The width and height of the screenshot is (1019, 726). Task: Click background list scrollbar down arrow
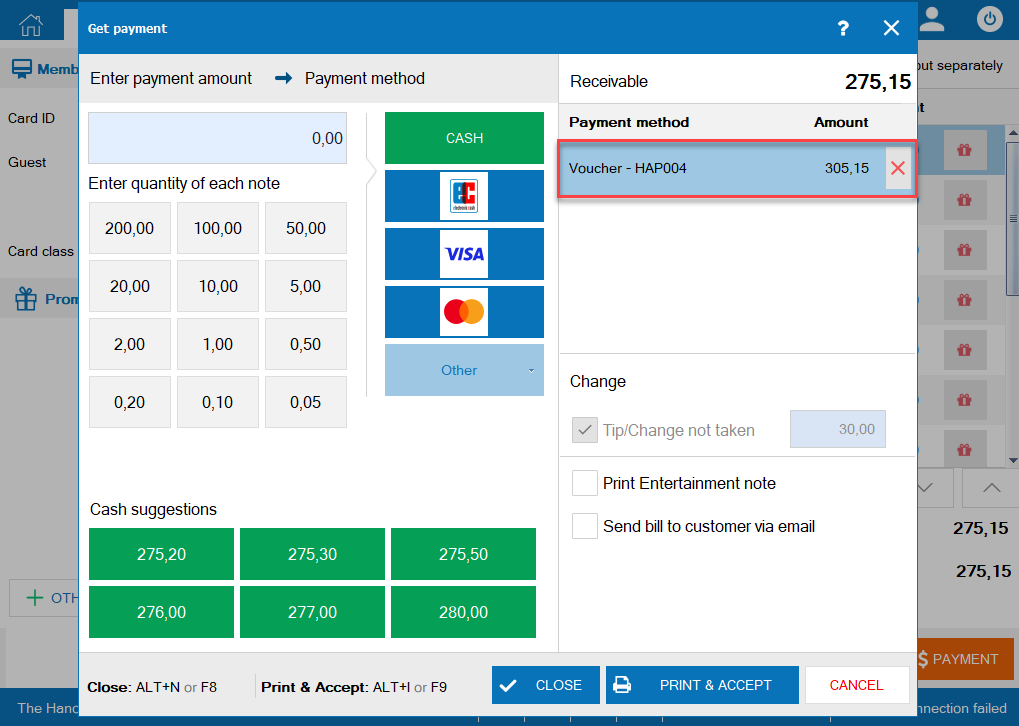[x=1013, y=460]
